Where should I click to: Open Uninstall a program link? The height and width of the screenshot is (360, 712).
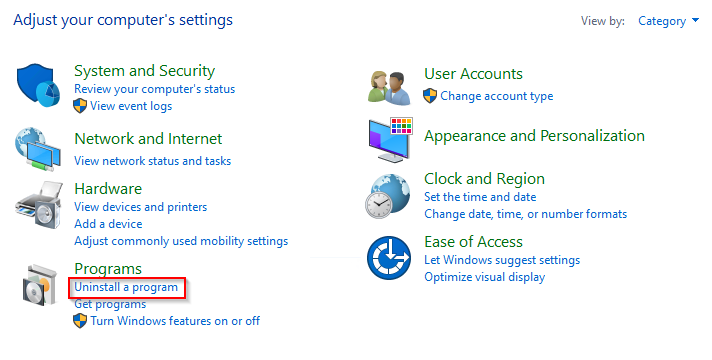126,287
